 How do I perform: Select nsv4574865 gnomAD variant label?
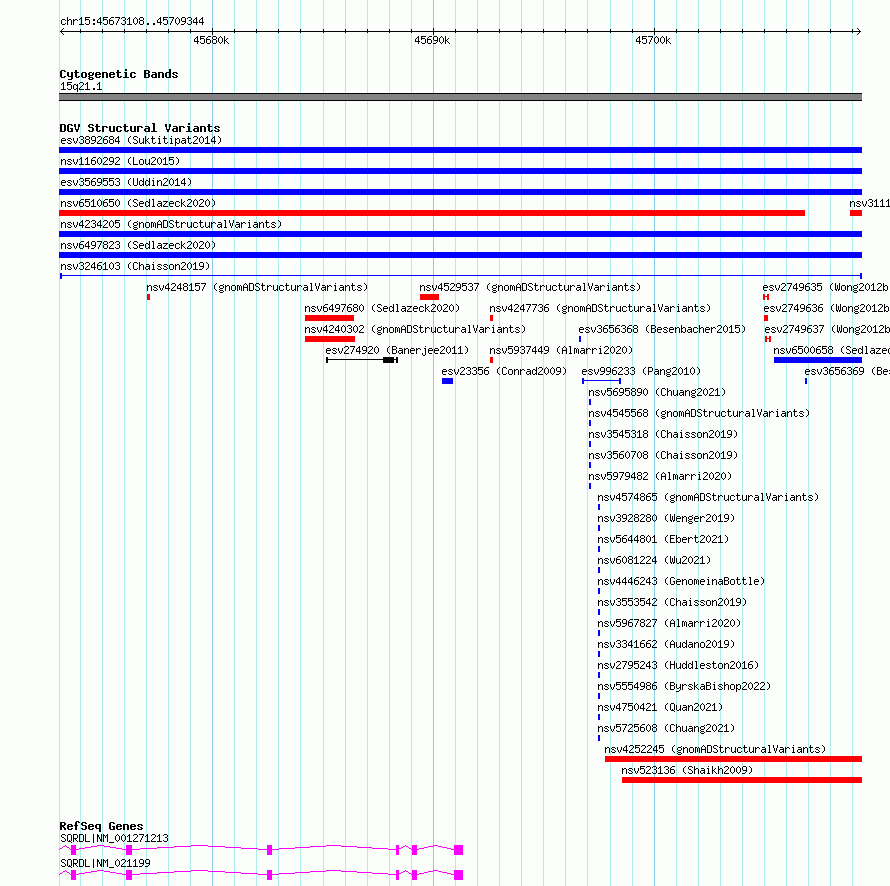pyautogui.click(x=708, y=497)
